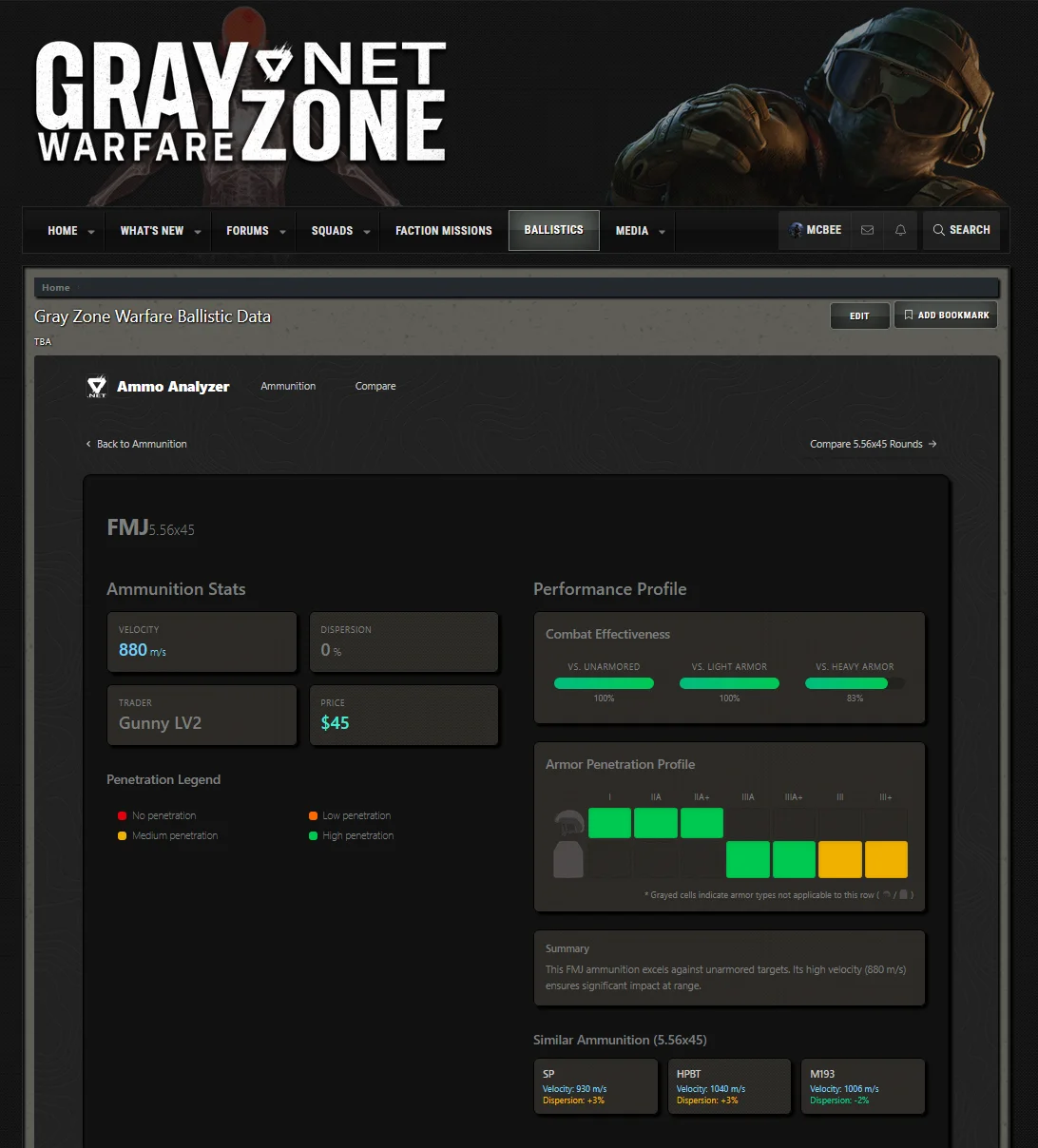Screen dimensions: 1038x1148
Task: Click the Velocity 880 m/s stat card
Action: tap(202, 642)
